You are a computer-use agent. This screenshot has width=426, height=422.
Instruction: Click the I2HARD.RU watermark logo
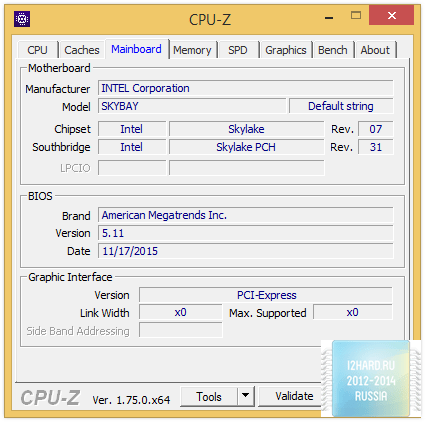371,378
